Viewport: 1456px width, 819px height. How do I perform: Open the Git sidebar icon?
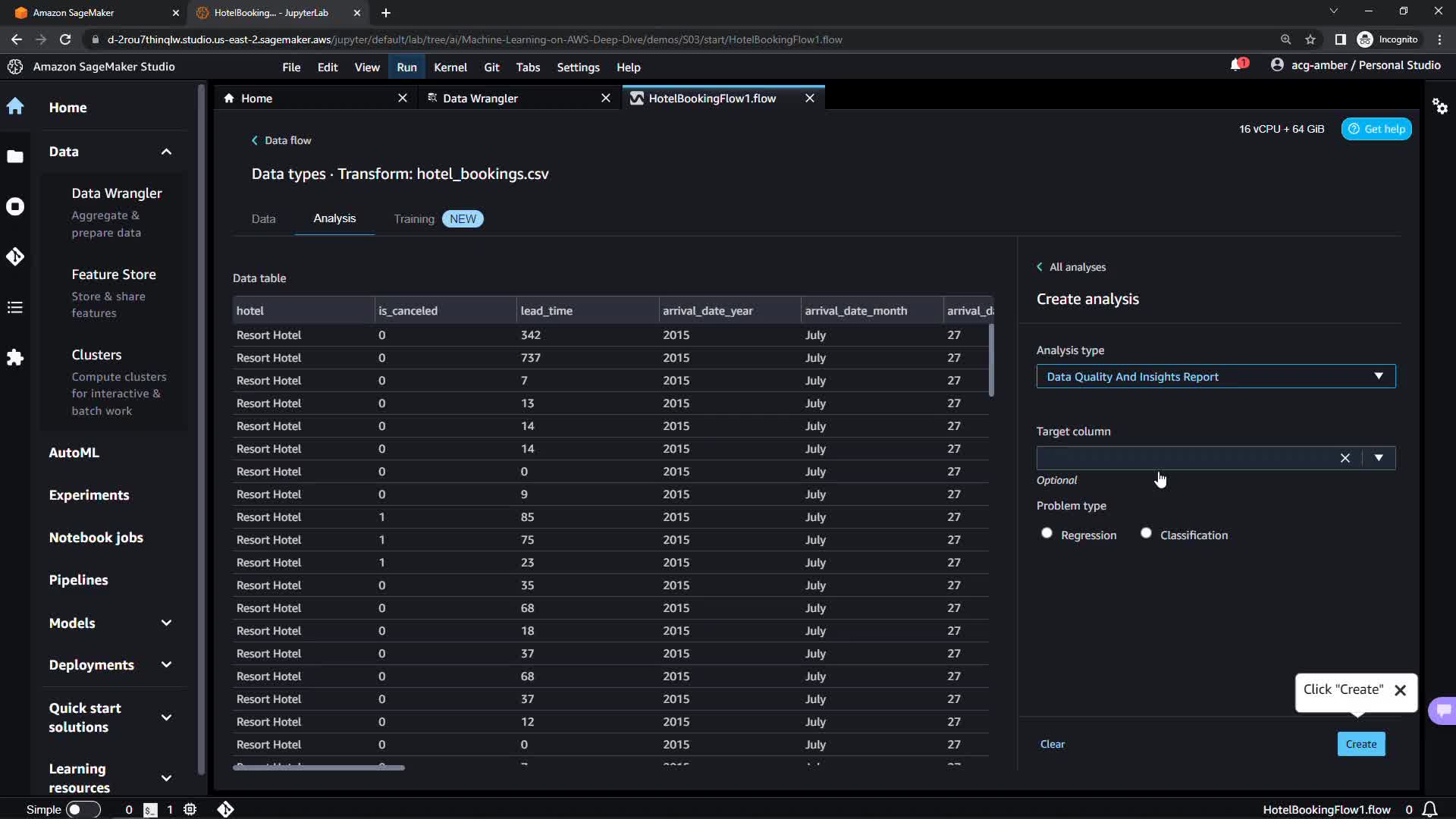pyautogui.click(x=15, y=257)
